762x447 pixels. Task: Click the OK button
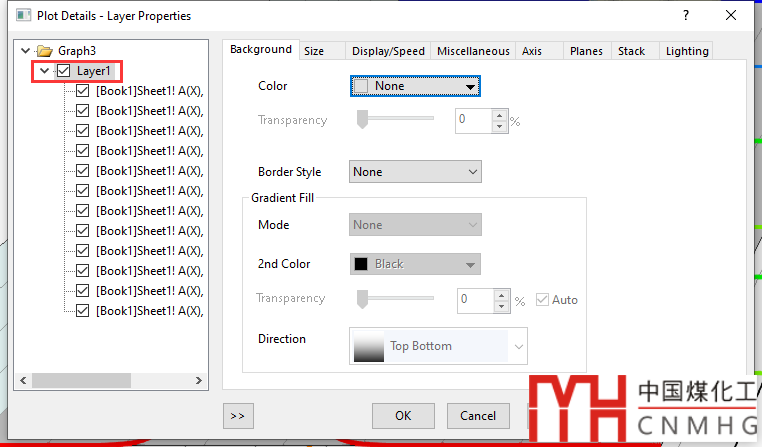403,415
